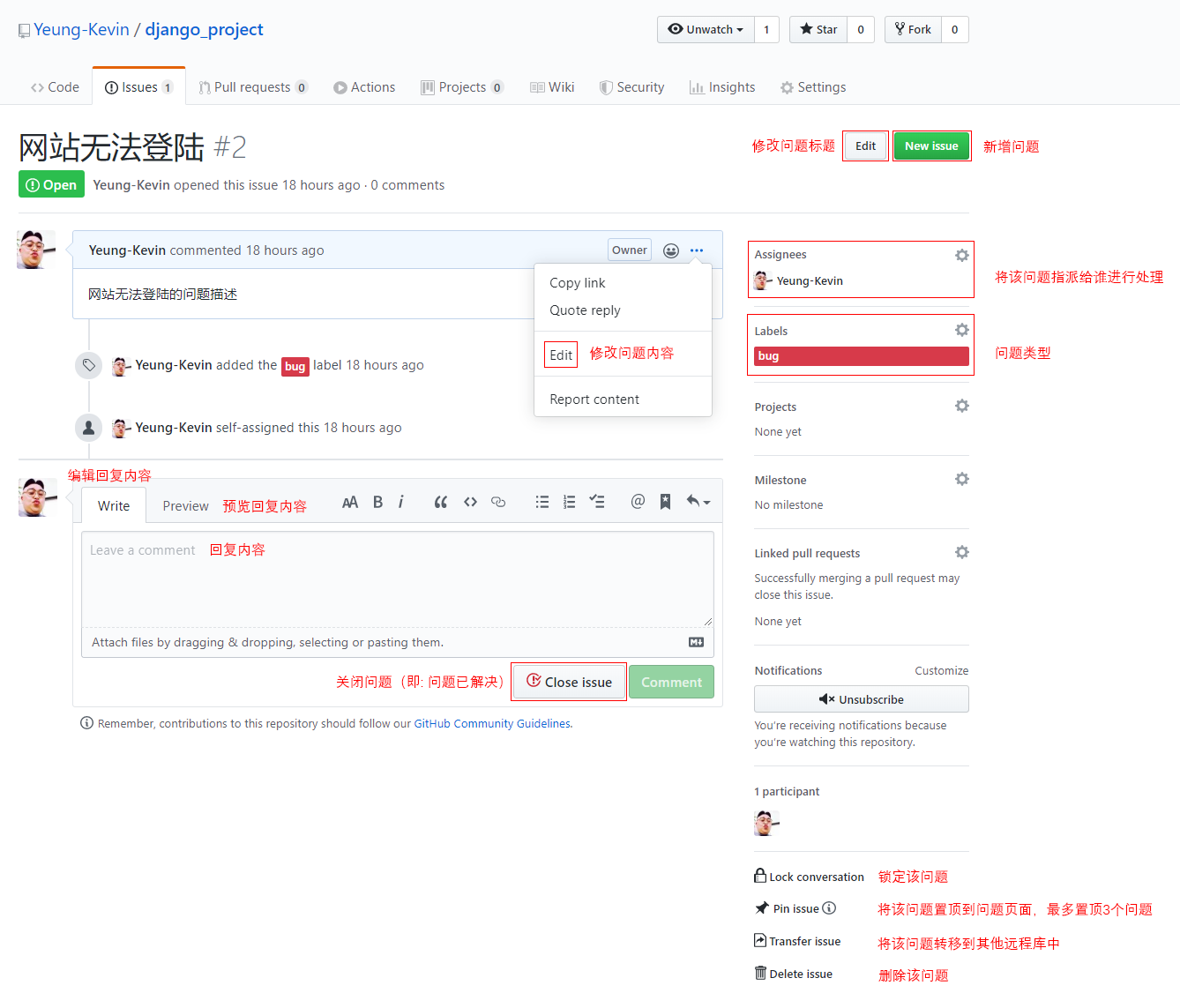Click the Pin issue info icon
The image size is (1180, 1008).
829,908
